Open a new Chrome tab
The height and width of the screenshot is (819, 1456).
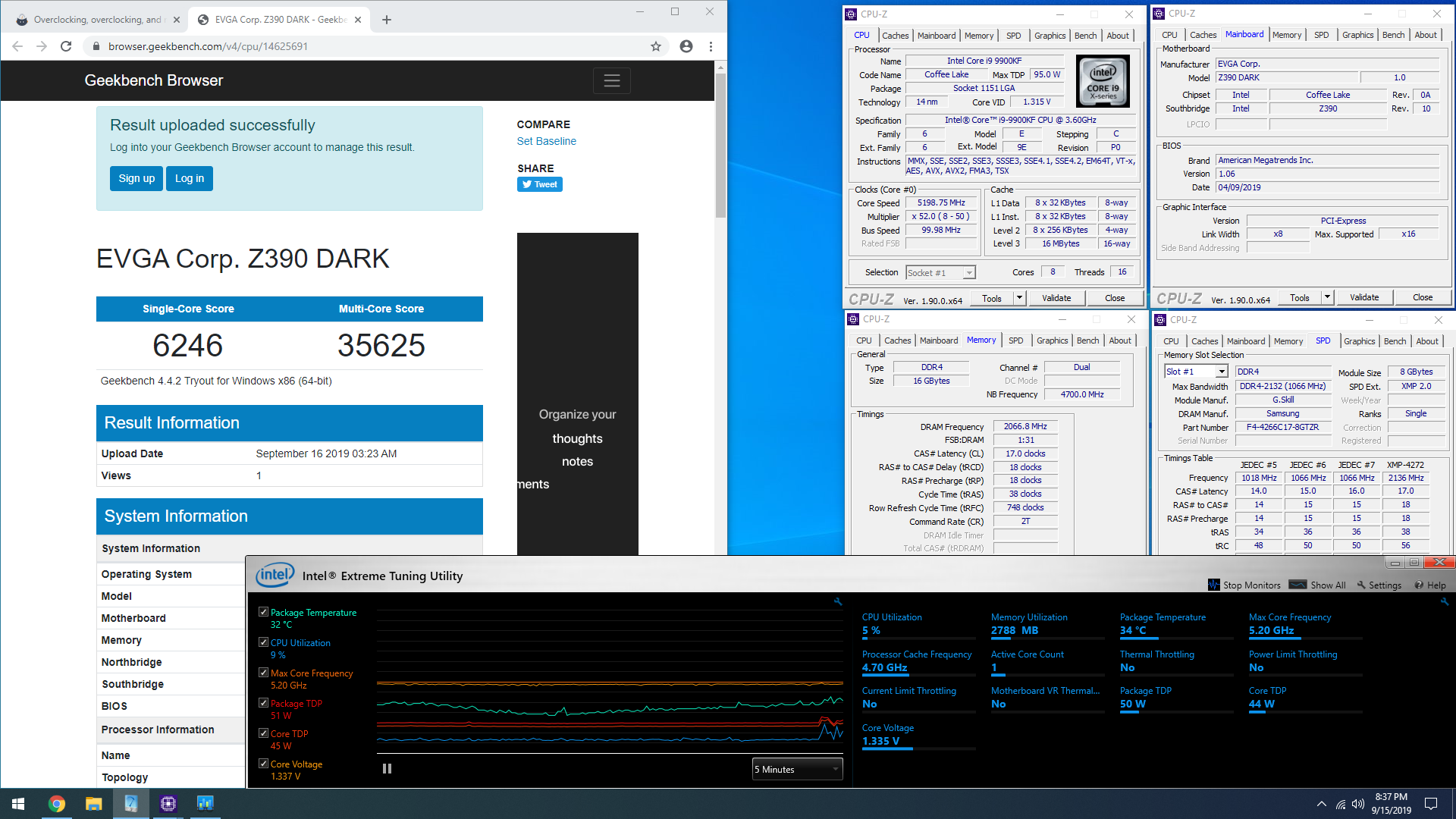pos(387,20)
